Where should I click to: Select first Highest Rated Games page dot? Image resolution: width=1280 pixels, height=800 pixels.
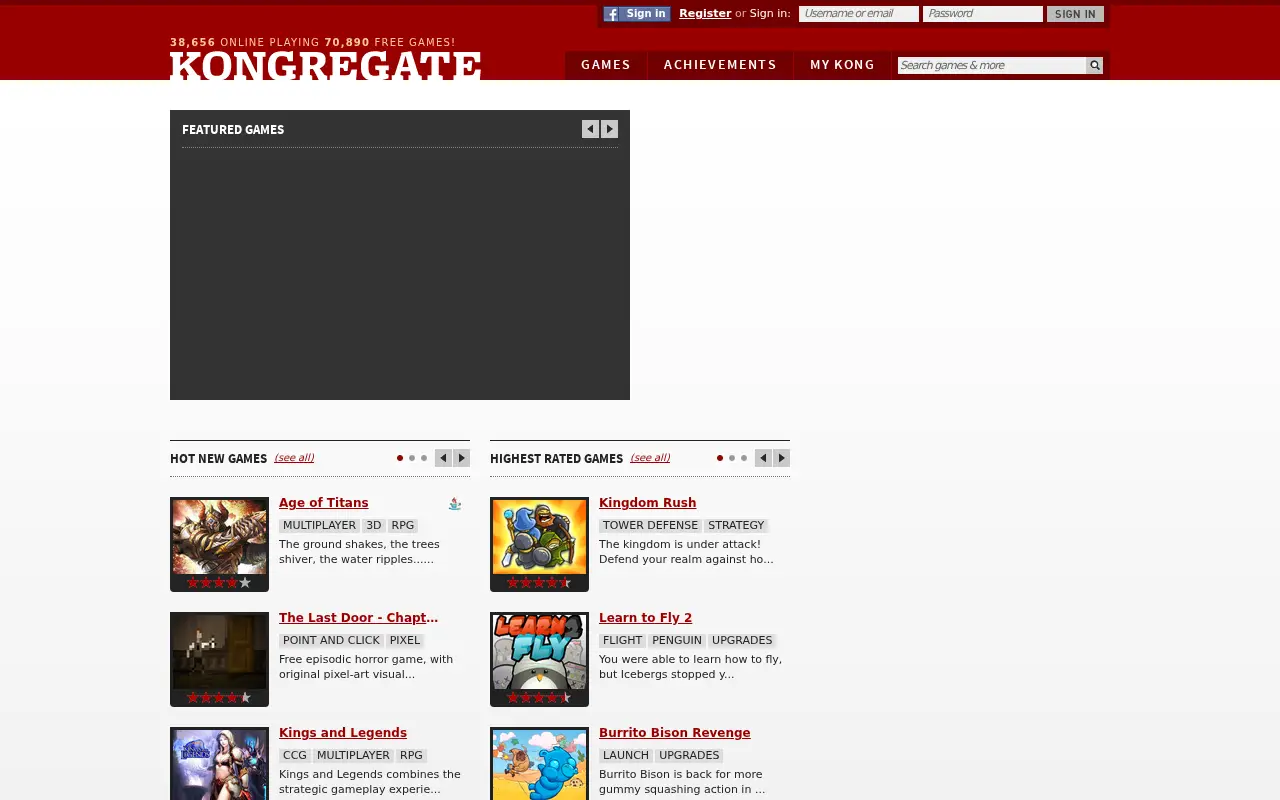coord(720,458)
